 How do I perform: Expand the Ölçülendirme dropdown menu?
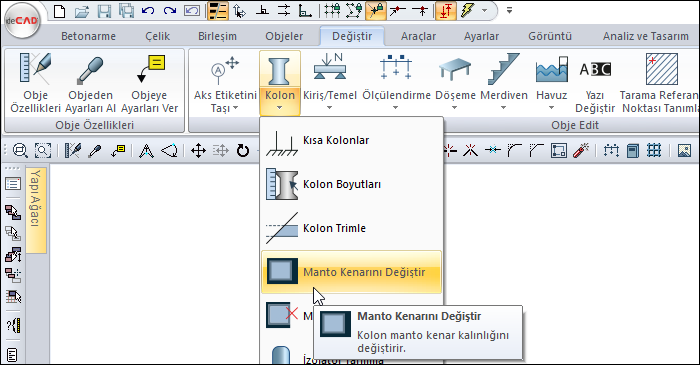click(x=396, y=108)
